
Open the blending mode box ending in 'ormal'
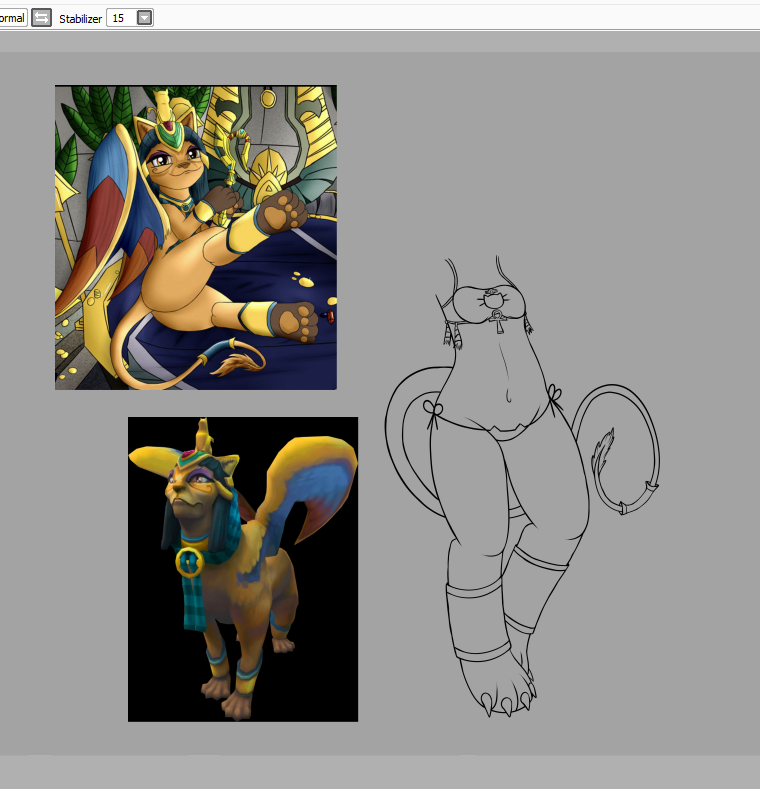[x=13, y=18]
